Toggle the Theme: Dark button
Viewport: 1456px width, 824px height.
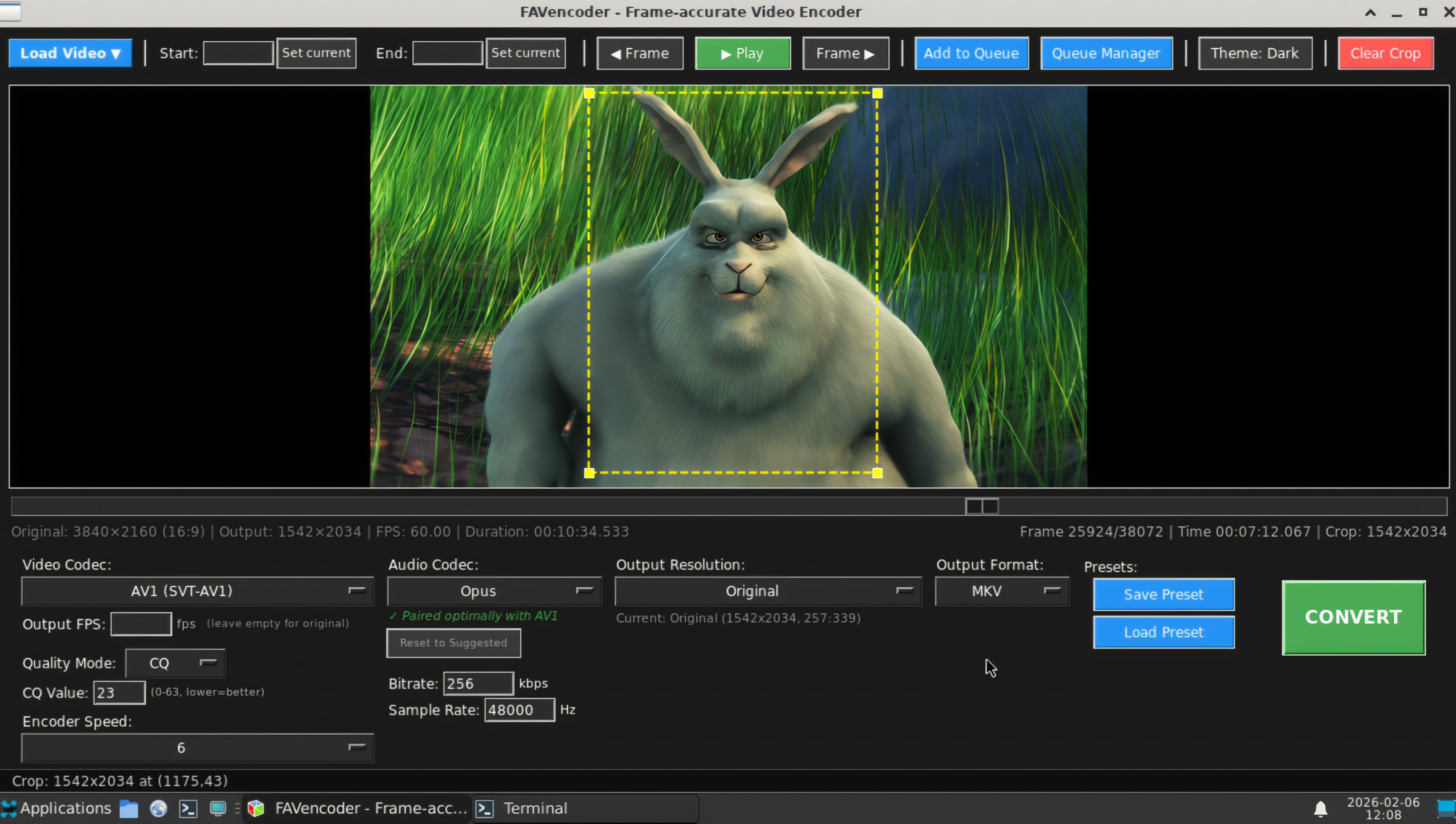[x=1255, y=53]
